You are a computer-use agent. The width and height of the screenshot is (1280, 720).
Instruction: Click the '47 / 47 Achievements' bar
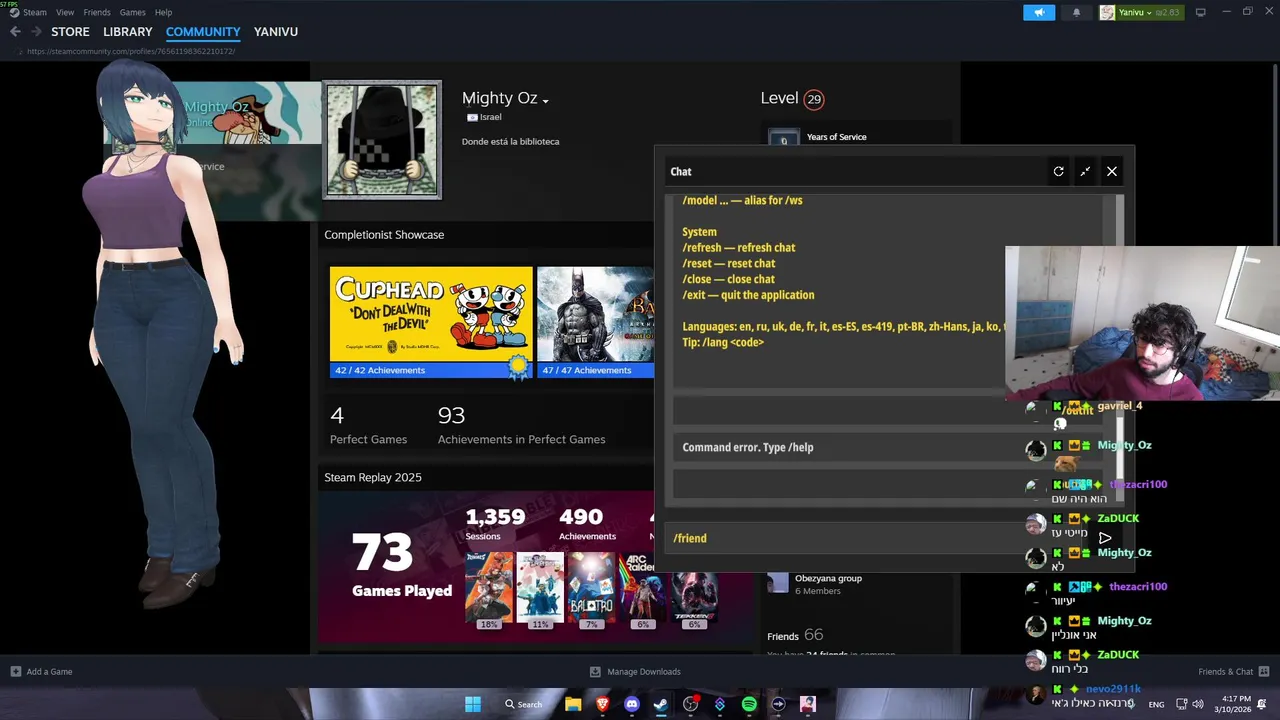click(595, 370)
